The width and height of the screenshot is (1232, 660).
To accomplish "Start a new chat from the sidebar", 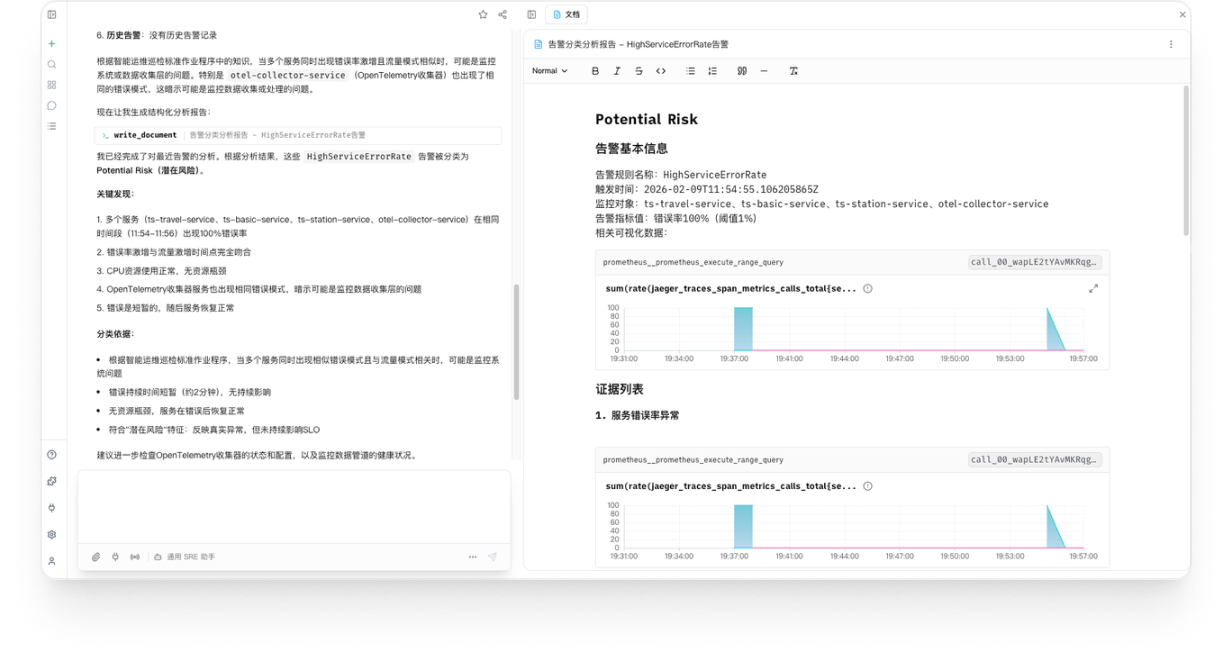I will point(51,43).
